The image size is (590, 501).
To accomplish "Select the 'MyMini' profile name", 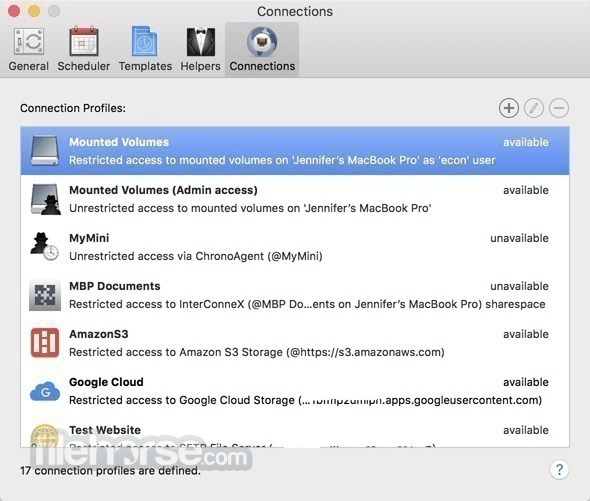I will point(89,238).
